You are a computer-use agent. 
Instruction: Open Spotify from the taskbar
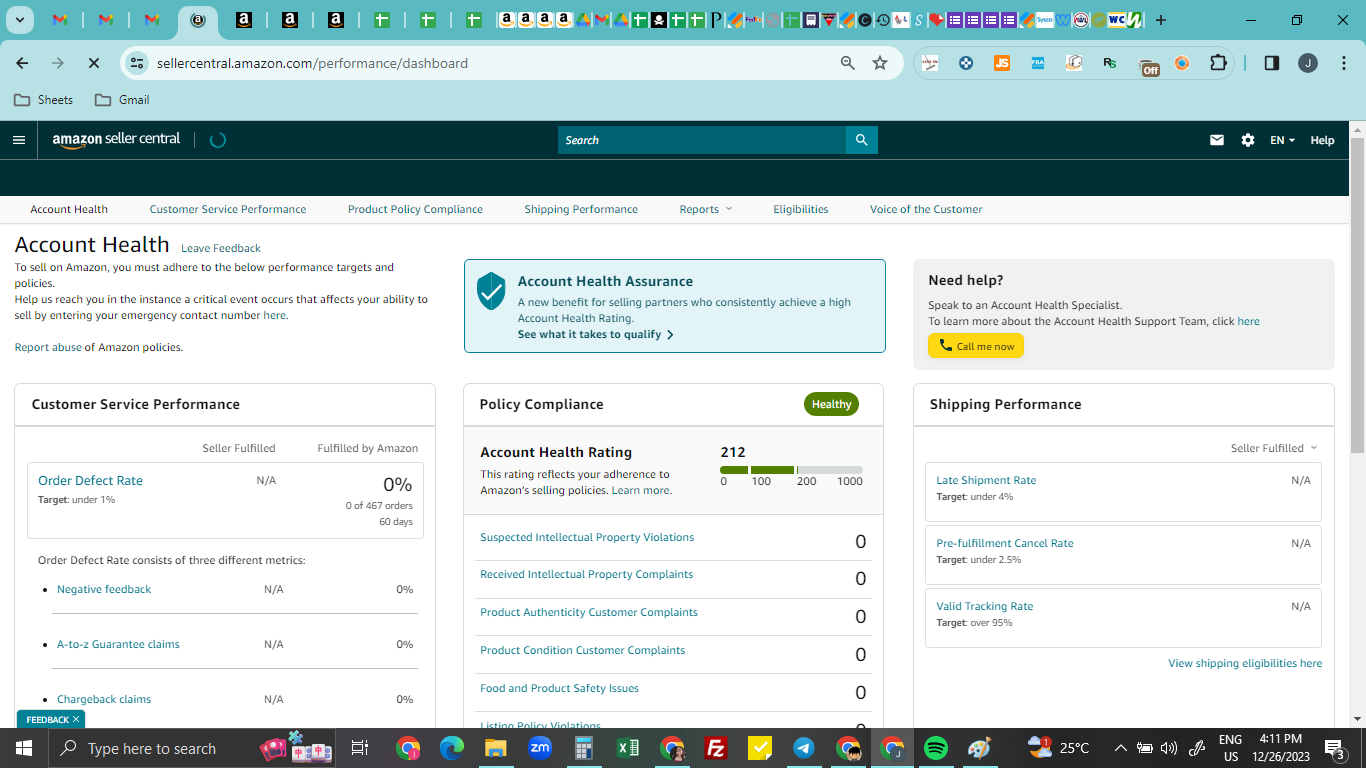935,748
